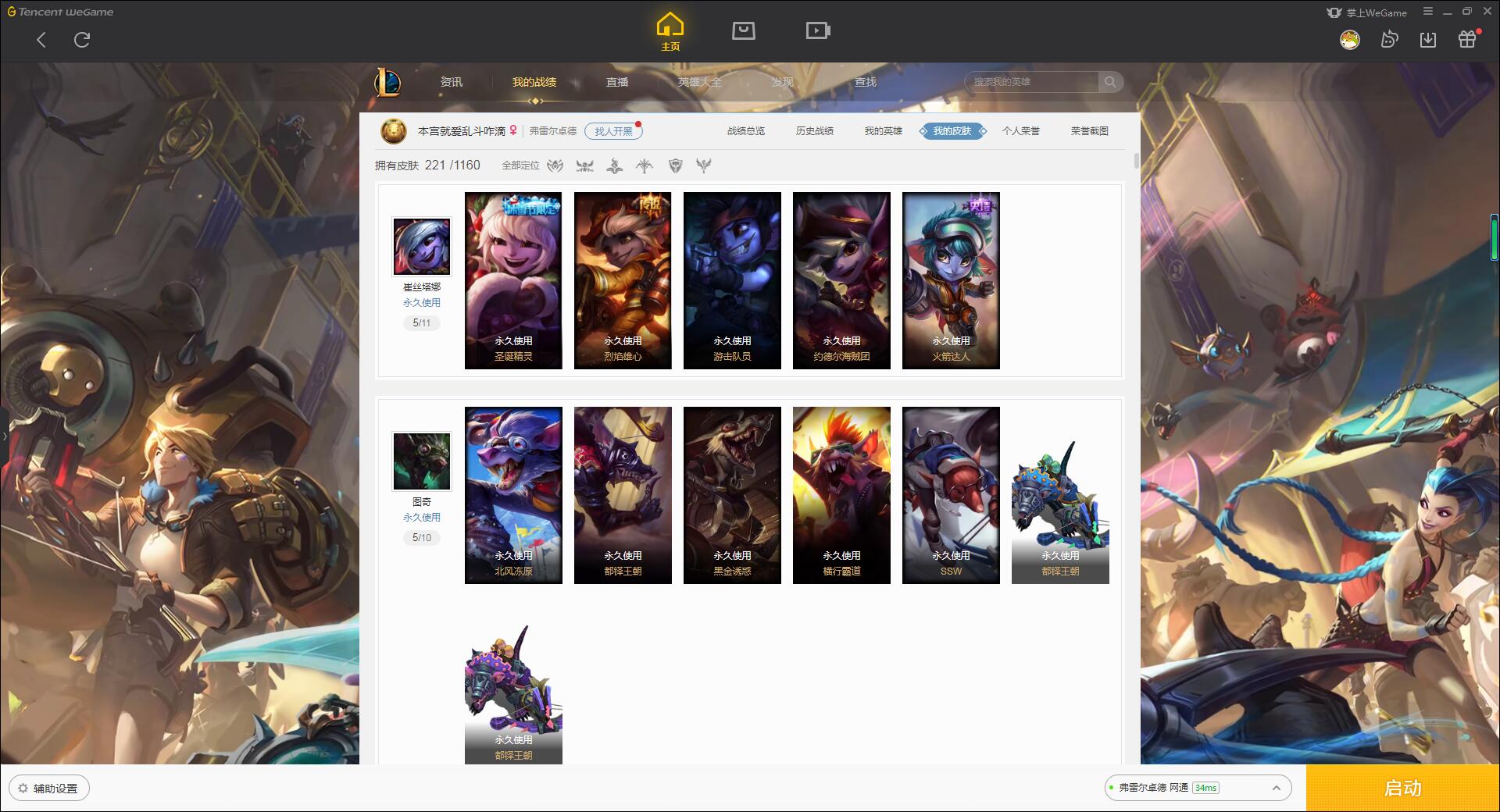Filter skins by the flame-shaped mage icon

pyautogui.click(x=615, y=166)
